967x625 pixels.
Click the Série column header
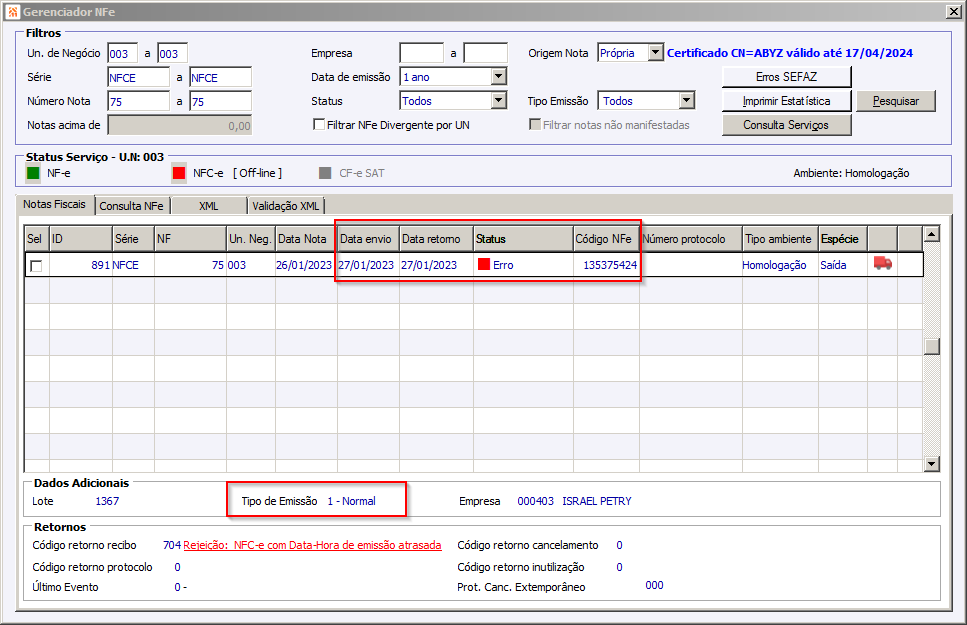133,239
